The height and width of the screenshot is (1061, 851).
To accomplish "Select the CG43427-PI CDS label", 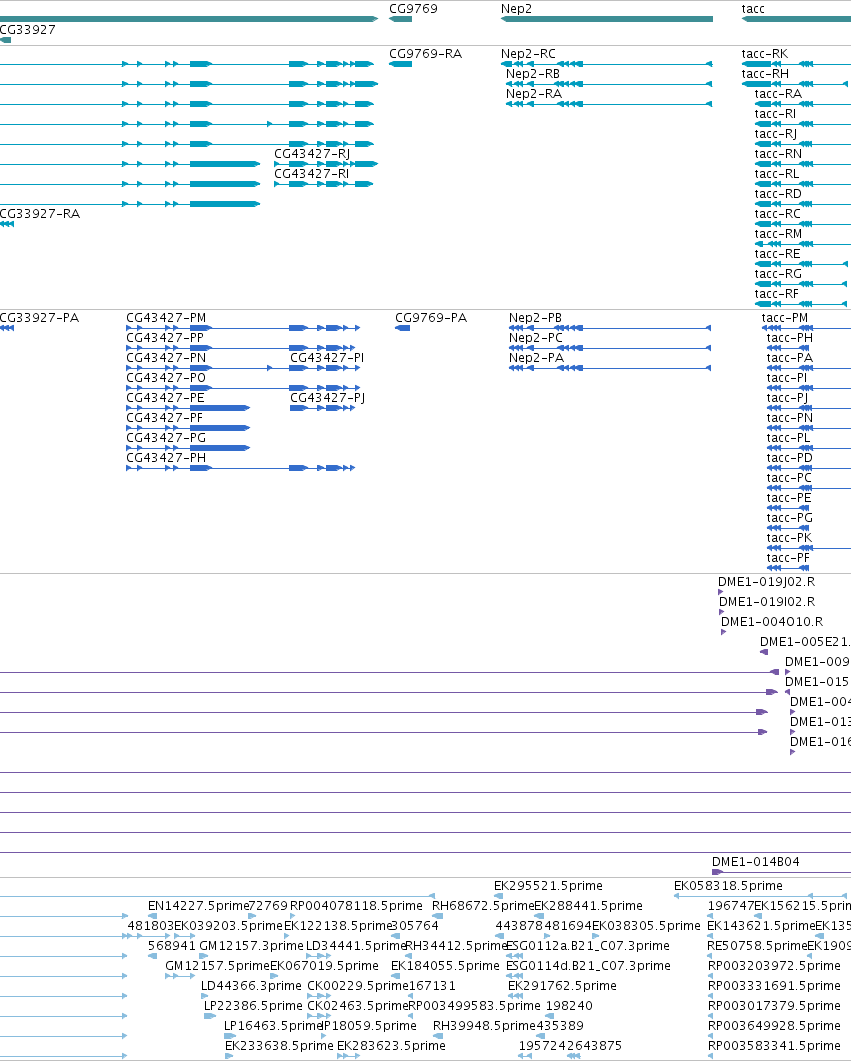I will [x=327, y=357].
